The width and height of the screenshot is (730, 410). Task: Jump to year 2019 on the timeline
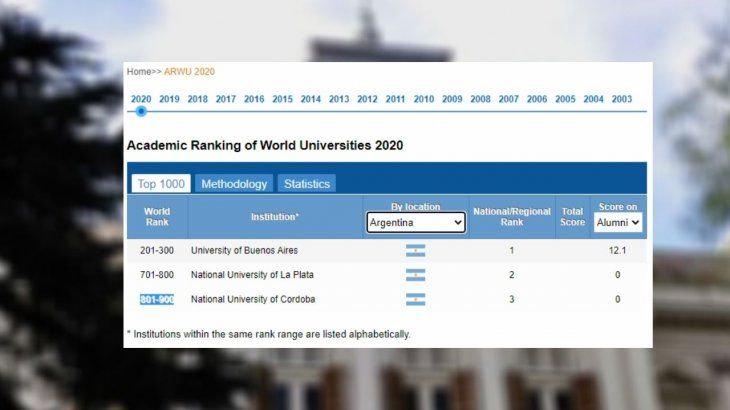[169, 99]
